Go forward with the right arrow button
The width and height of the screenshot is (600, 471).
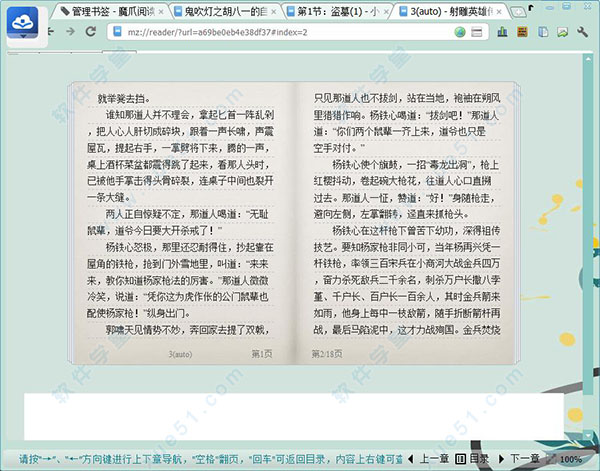pos(70,31)
